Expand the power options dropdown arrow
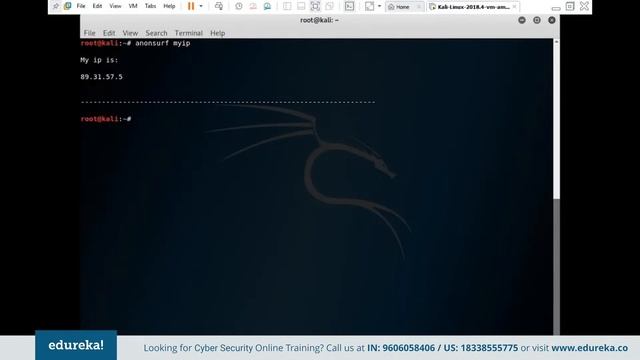This screenshot has height=360, width=640. [201, 6]
